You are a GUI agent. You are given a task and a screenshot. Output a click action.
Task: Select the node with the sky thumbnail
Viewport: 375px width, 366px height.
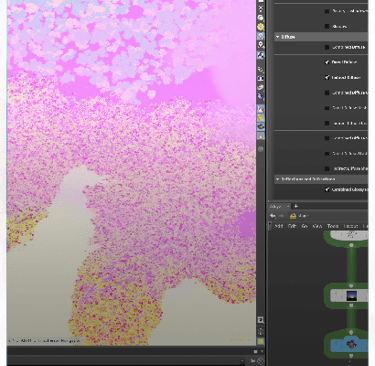click(350, 296)
